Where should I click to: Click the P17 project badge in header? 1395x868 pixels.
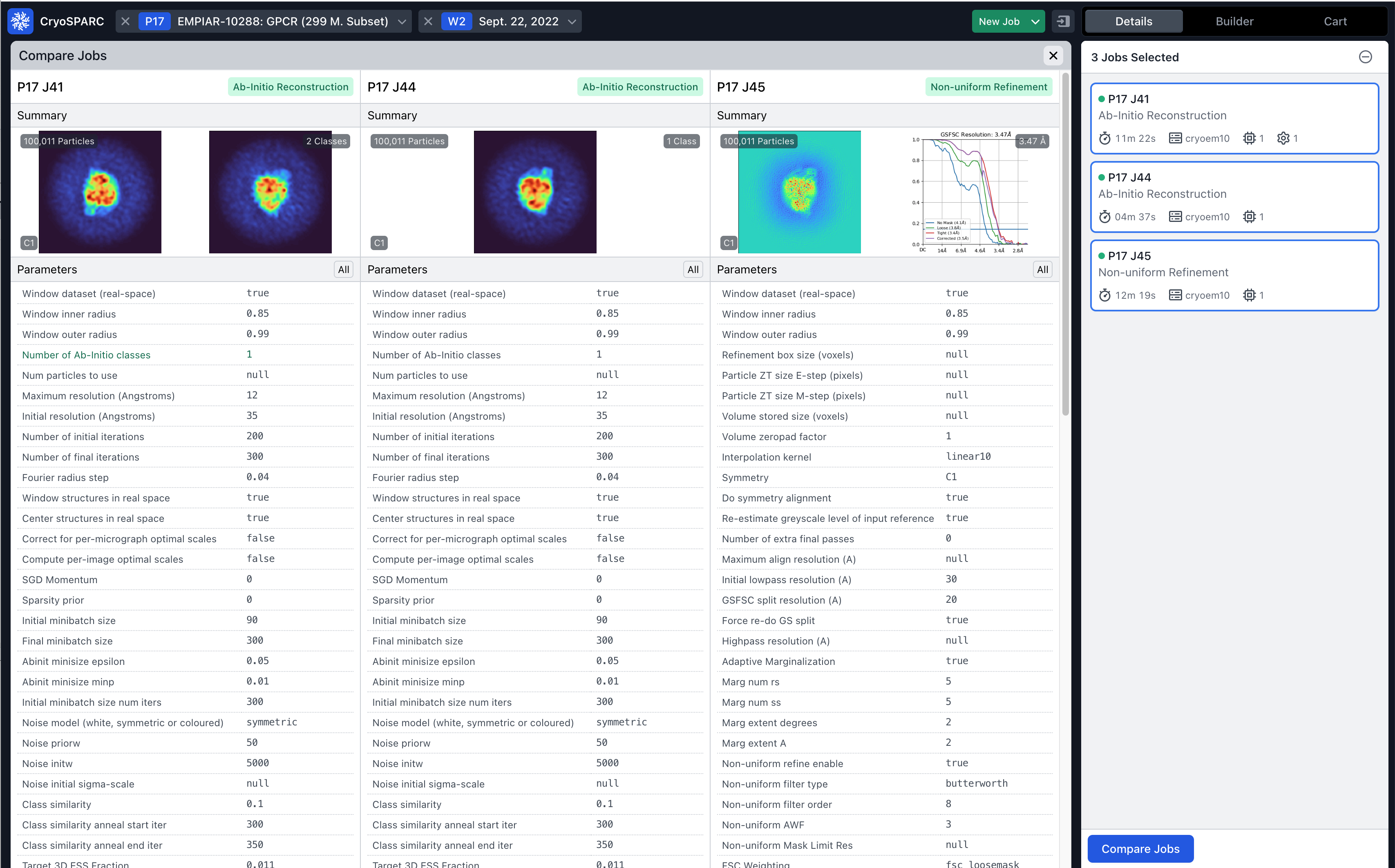[x=154, y=21]
